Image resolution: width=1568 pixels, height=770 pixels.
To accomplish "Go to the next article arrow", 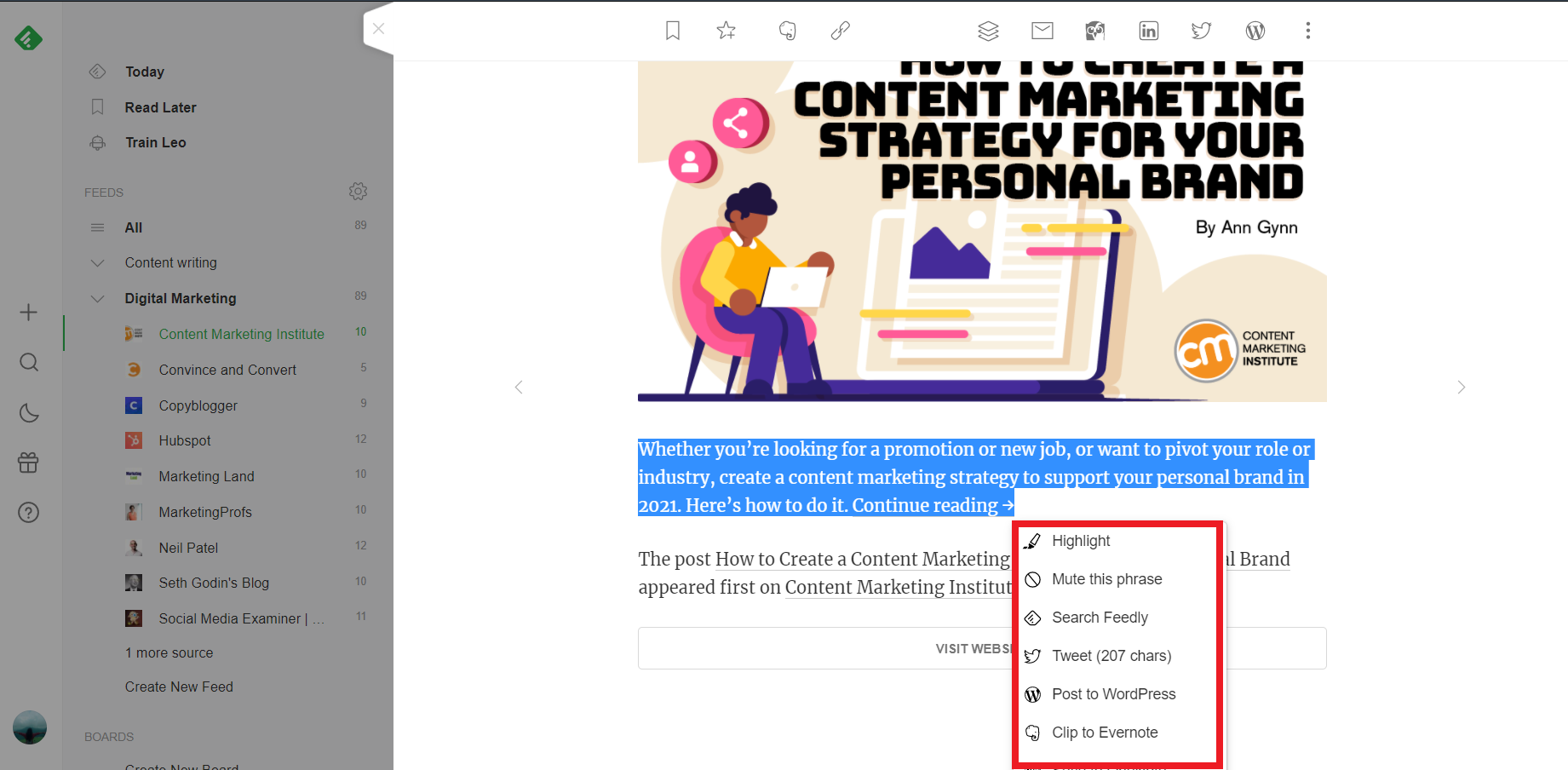I will tap(1462, 388).
